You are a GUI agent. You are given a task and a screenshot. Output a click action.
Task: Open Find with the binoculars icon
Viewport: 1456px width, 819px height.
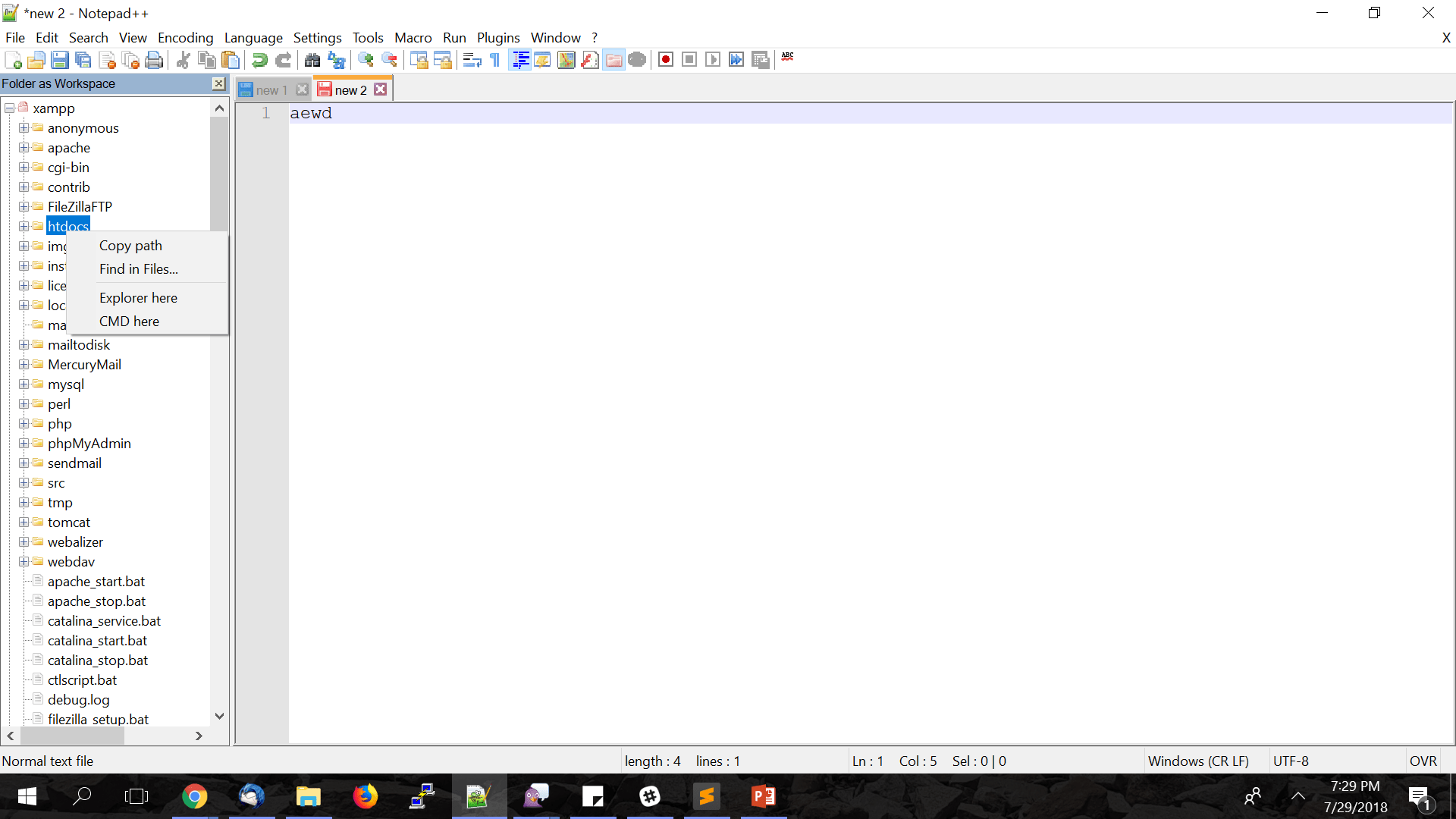[x=312, y=60]
